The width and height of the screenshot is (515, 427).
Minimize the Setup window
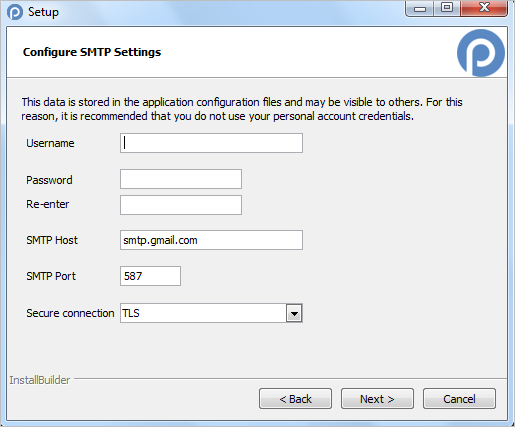tap(420, 8)
